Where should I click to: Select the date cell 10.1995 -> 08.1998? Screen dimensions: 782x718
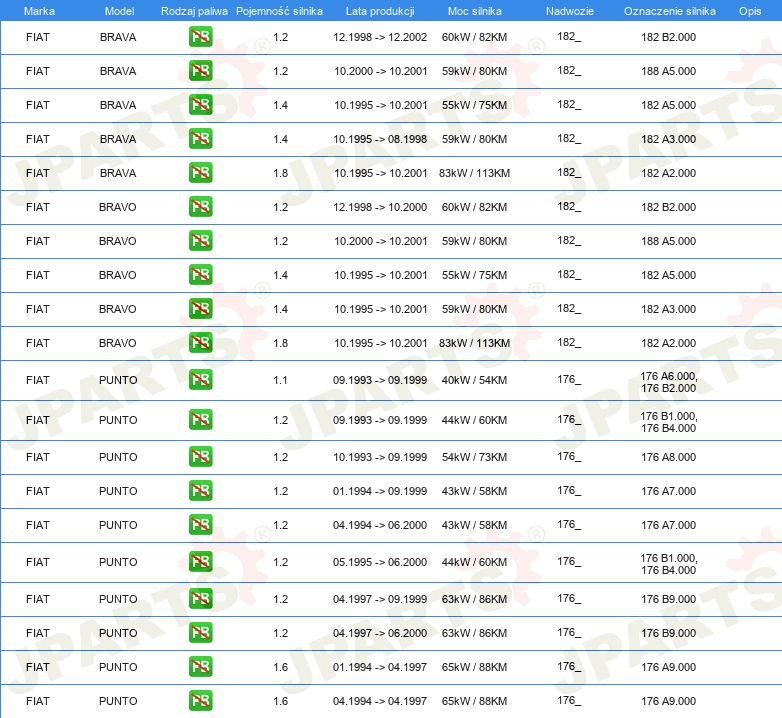point(380,139)
